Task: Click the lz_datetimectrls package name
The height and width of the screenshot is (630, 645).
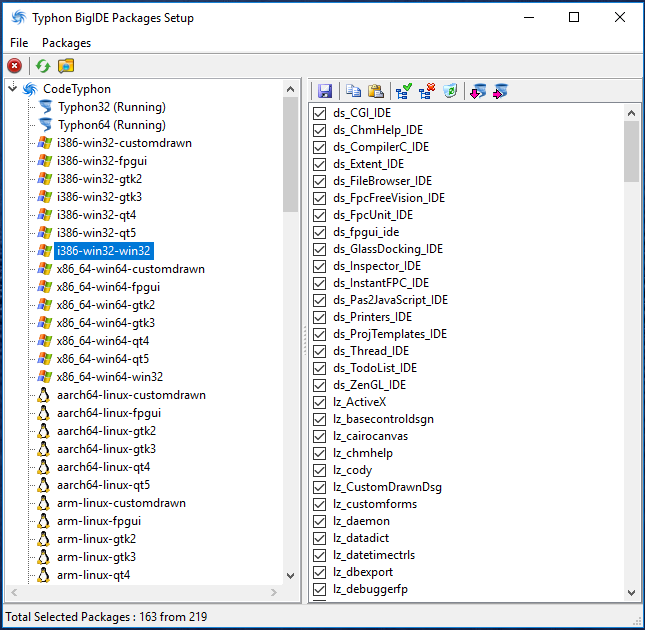Action: [374, 555]
